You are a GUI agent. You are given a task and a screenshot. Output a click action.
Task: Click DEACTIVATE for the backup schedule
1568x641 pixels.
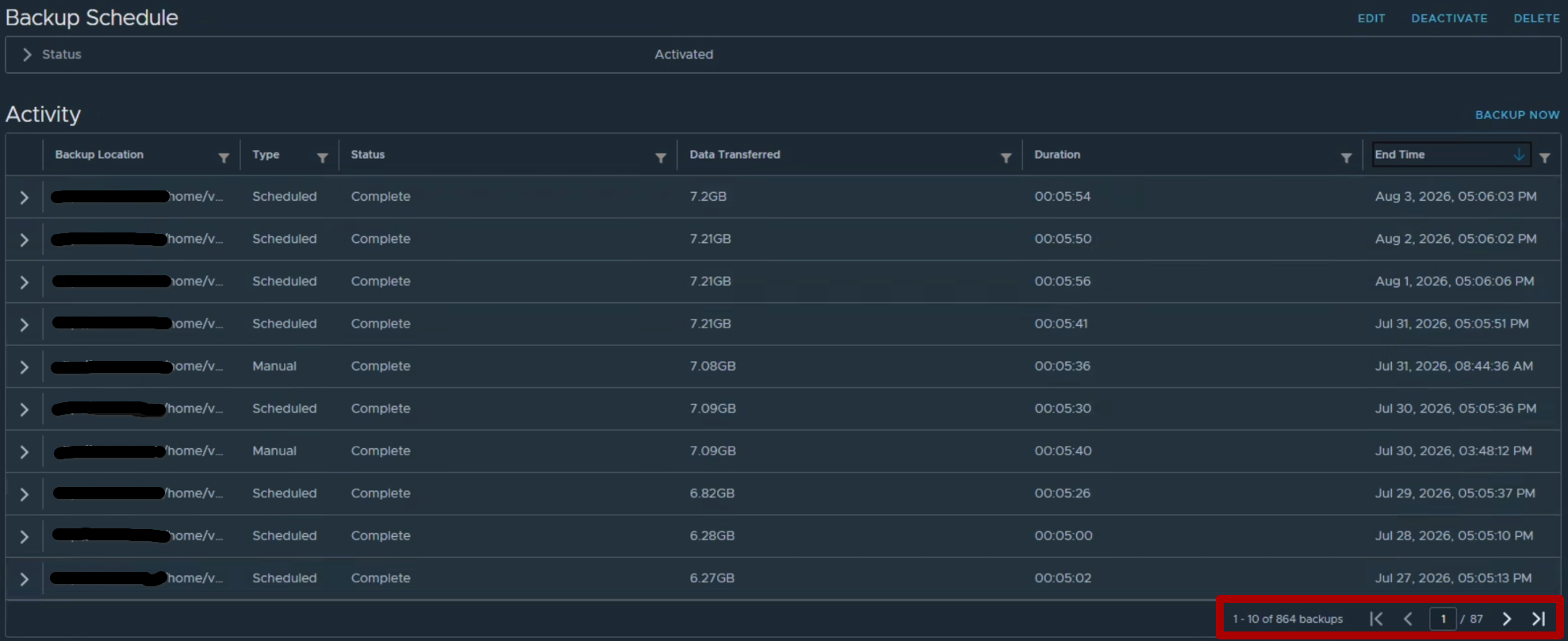tap(1449, 18)
